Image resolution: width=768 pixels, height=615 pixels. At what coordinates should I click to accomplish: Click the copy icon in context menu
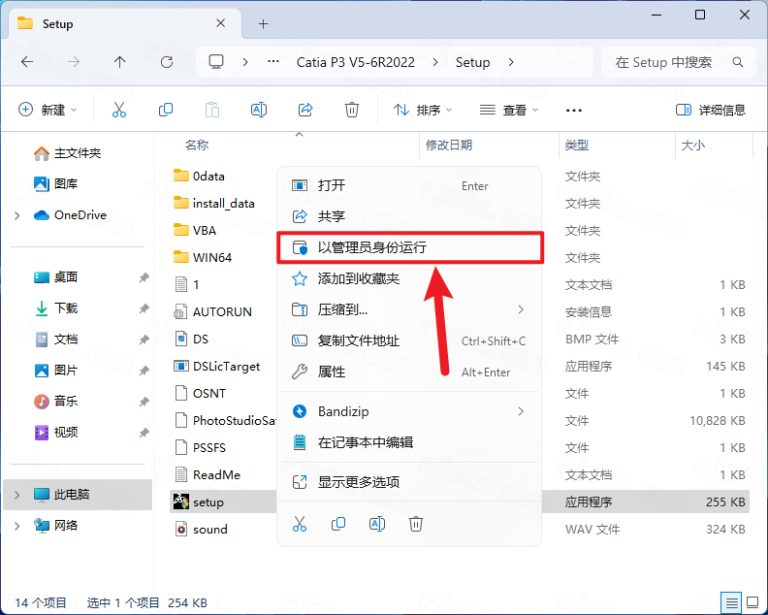pyautogui.click(x=338, y=523)
